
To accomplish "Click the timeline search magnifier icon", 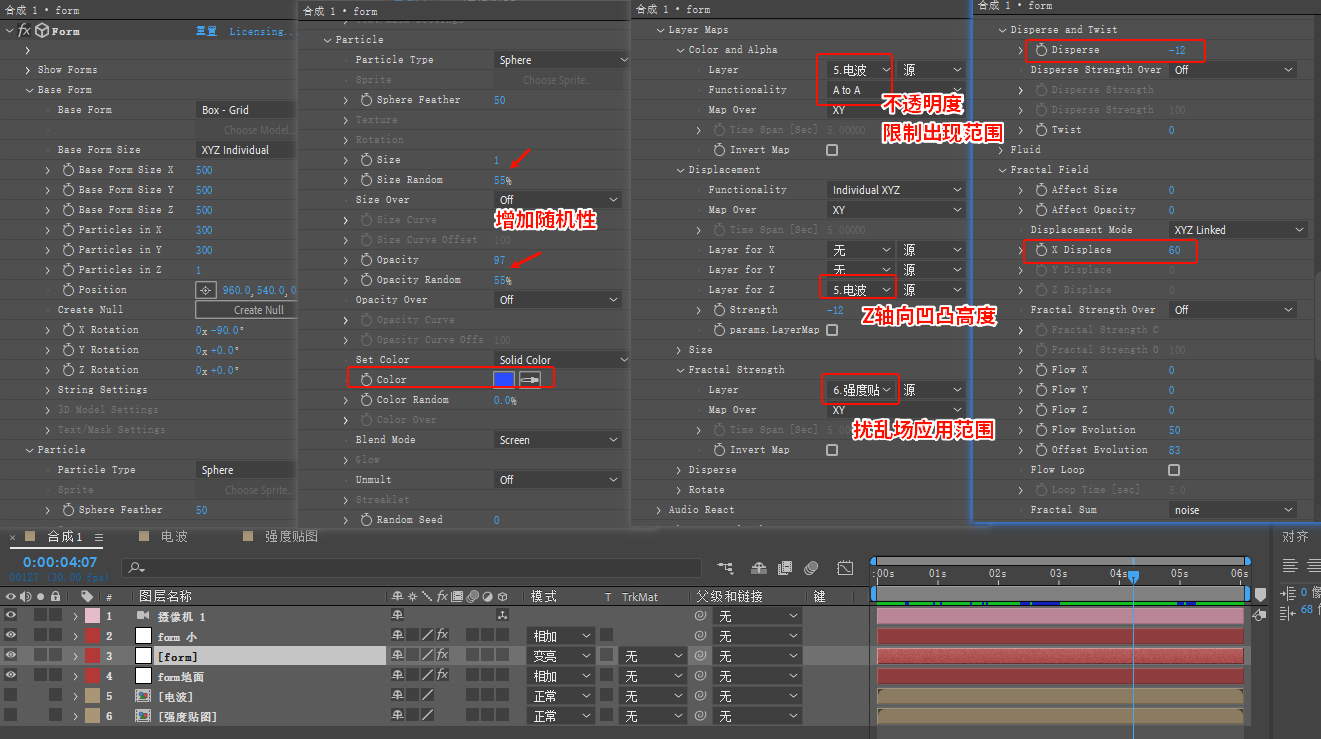I will tap(135, 568).
